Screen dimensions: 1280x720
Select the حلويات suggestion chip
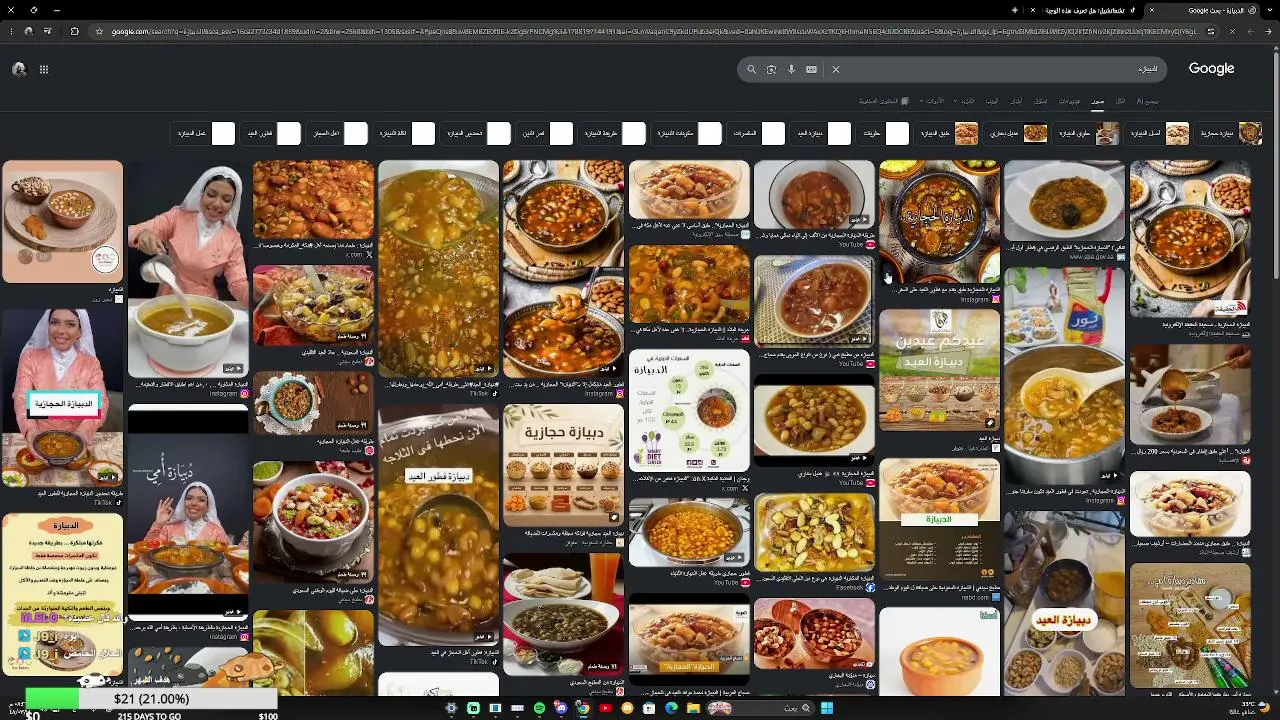click(x=884, y=133)
